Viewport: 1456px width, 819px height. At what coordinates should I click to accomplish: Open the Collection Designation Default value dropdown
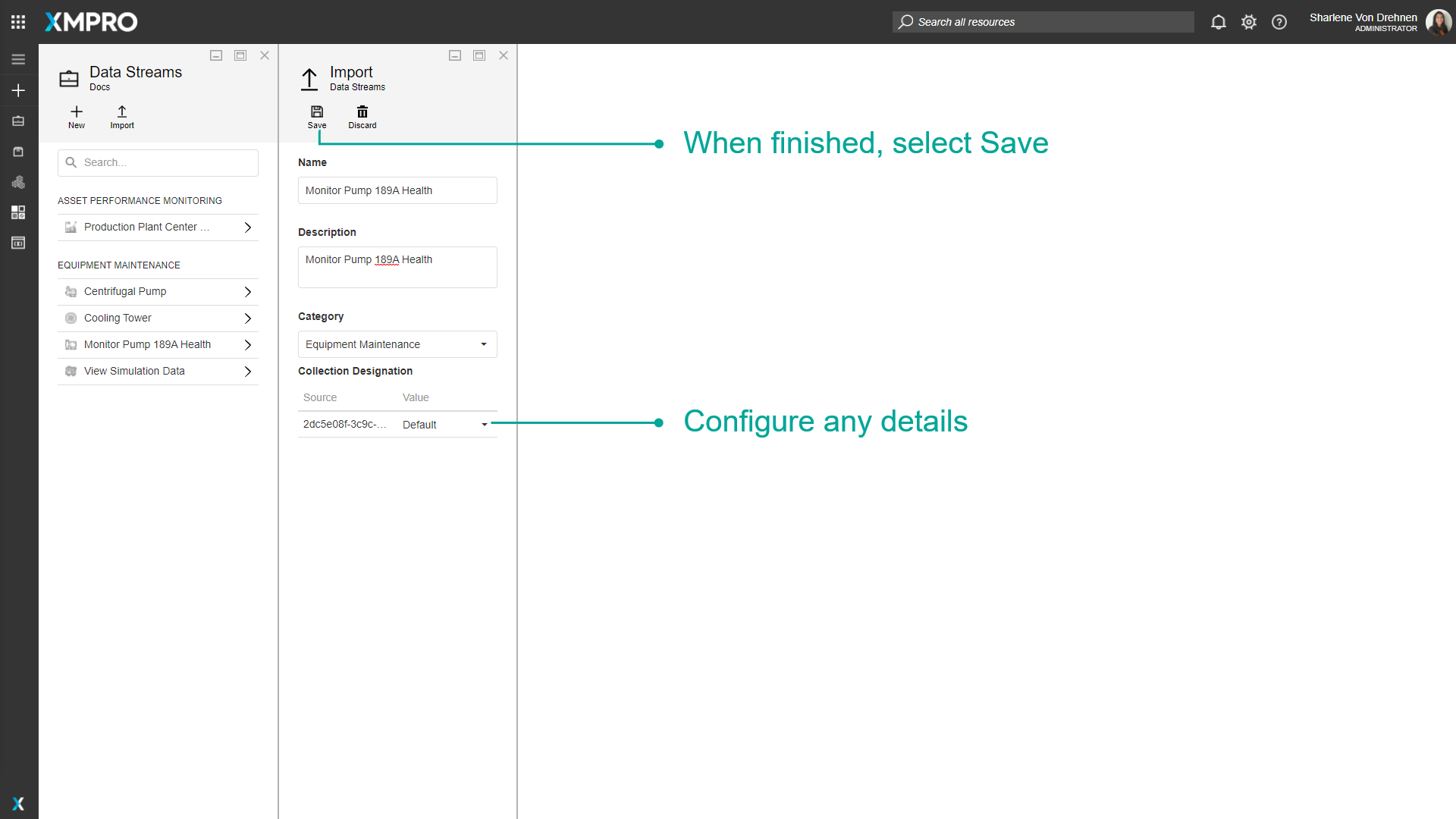click(x=446, y=425)
